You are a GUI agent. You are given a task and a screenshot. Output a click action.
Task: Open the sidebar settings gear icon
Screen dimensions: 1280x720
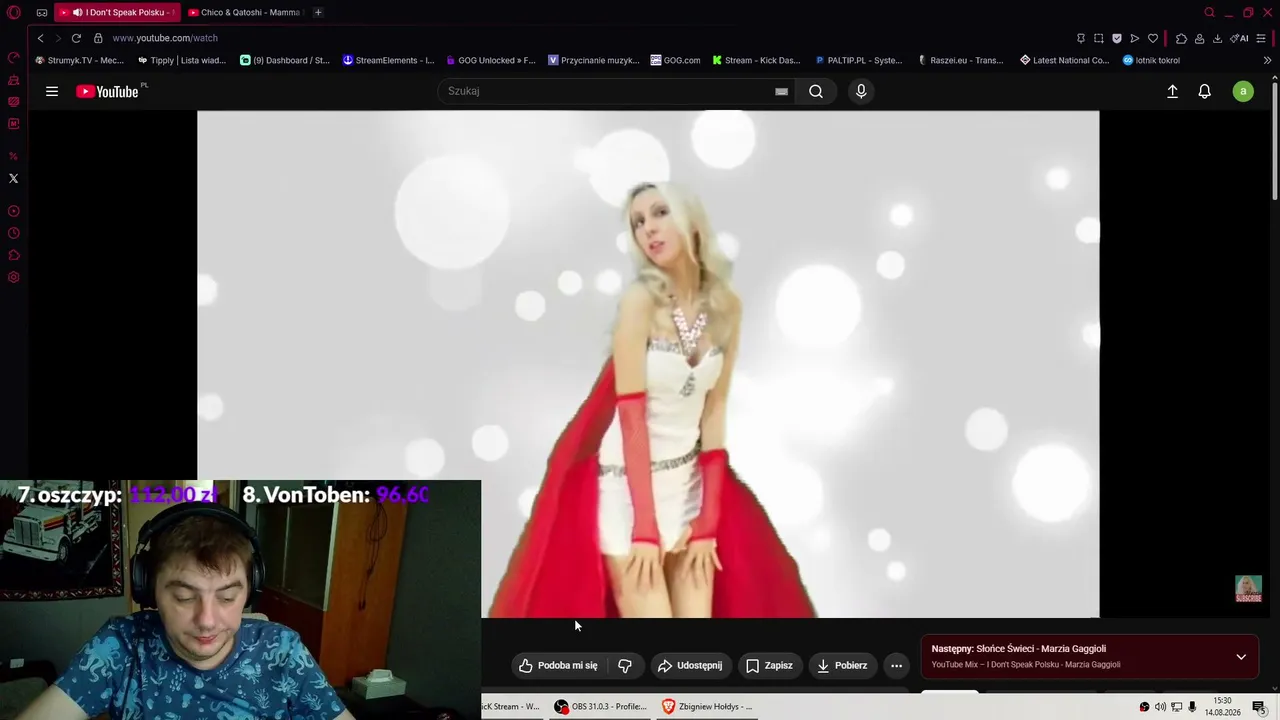(14, 277)
